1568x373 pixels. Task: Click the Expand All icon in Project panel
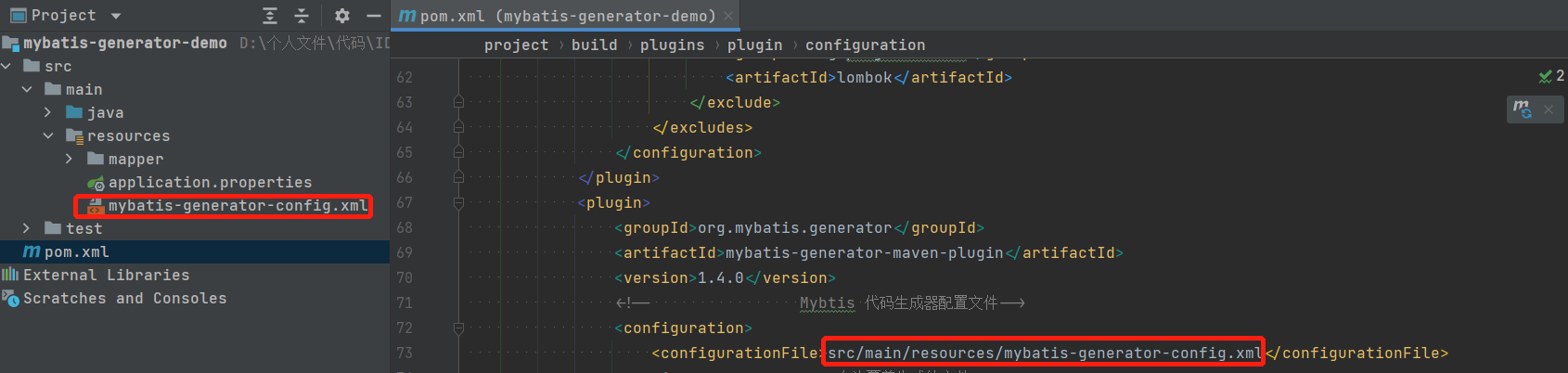[270, 16]
